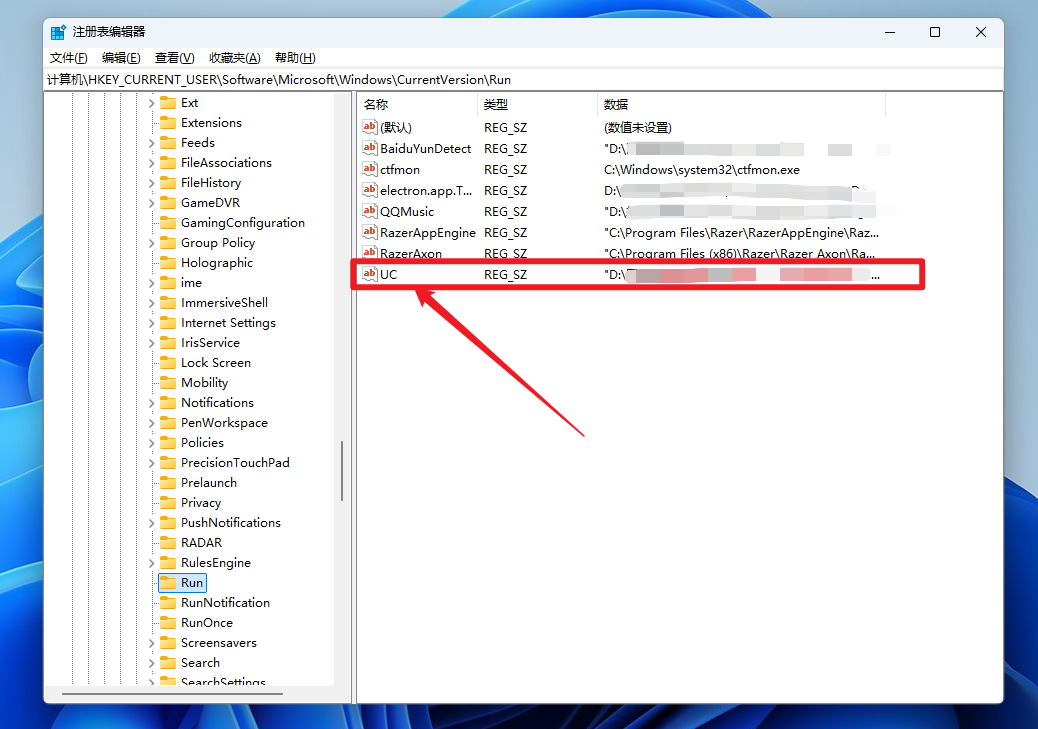Expand the PrecisionTouchPad key
1038x729 pixels.
[x=152, y=463]
